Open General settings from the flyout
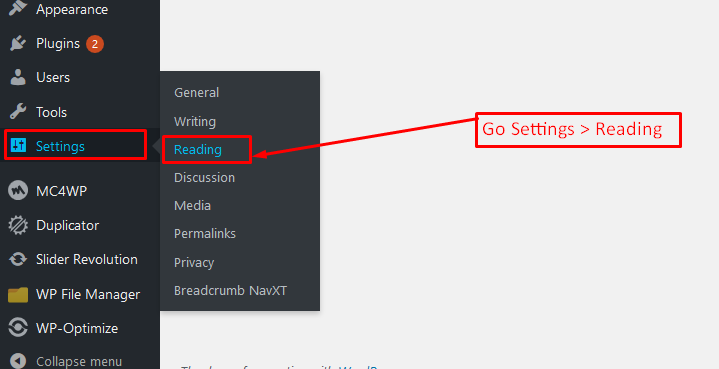The width and height of the screenshot is (719, 369). coord(196,93)
